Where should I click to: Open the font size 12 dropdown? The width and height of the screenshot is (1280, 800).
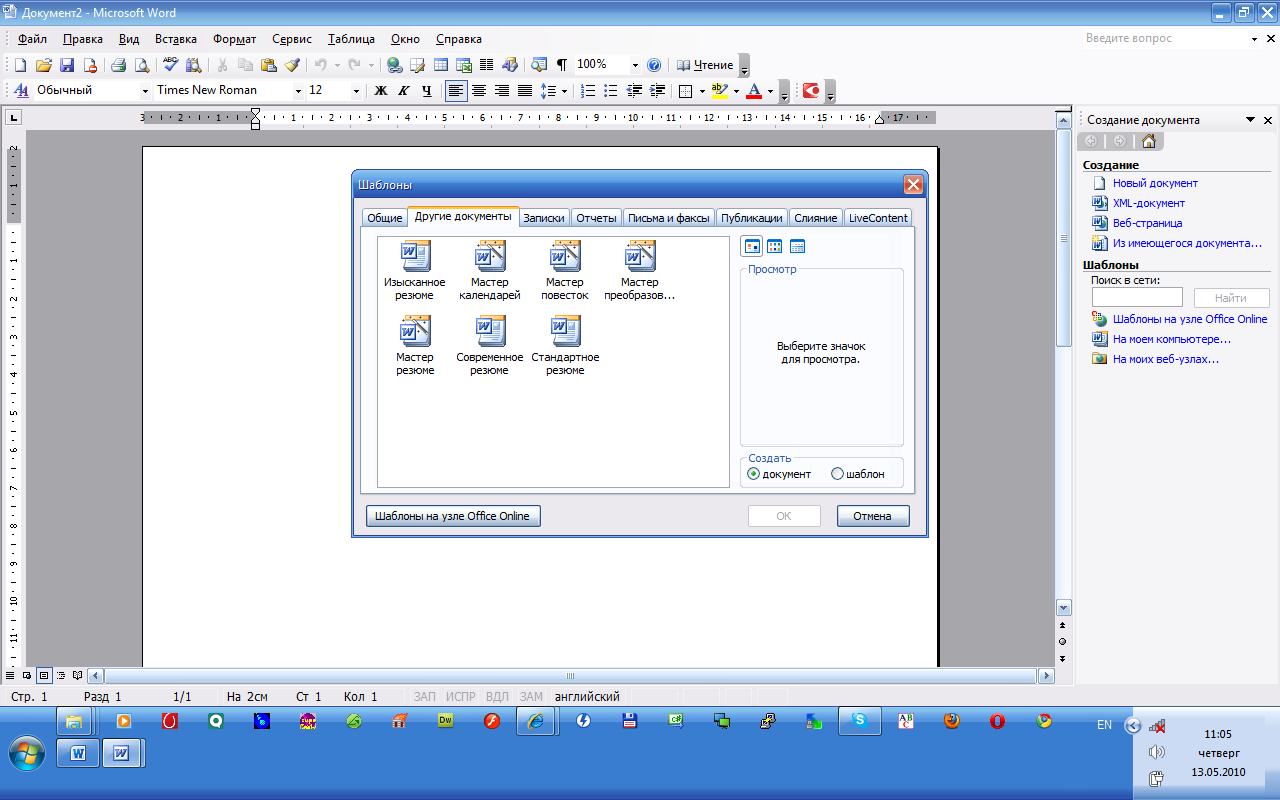(x=357, y=91)
